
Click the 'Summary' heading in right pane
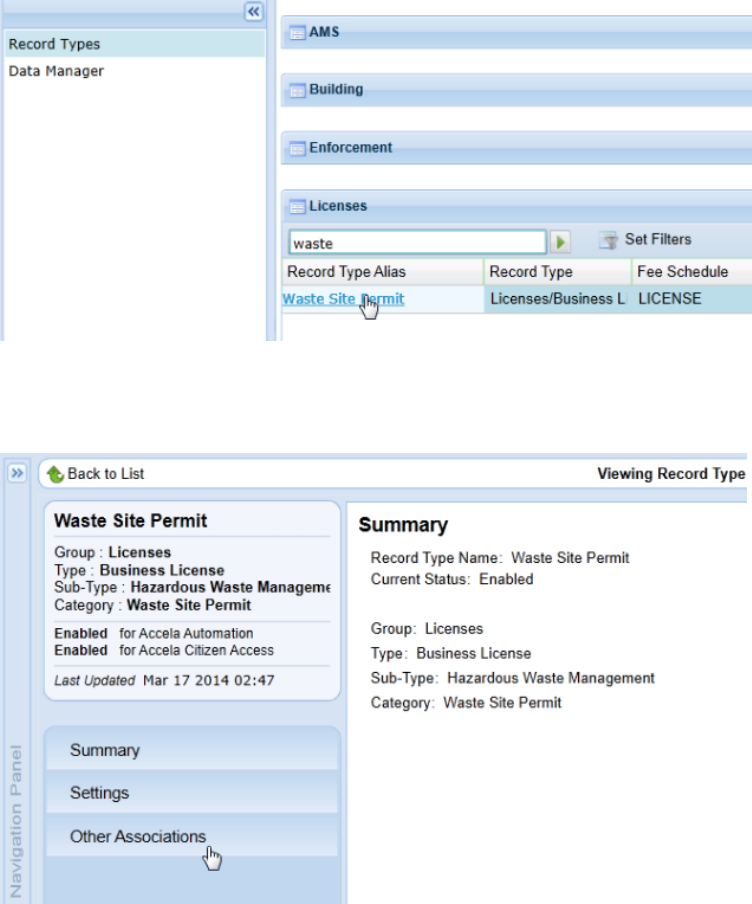coord(403,525)
